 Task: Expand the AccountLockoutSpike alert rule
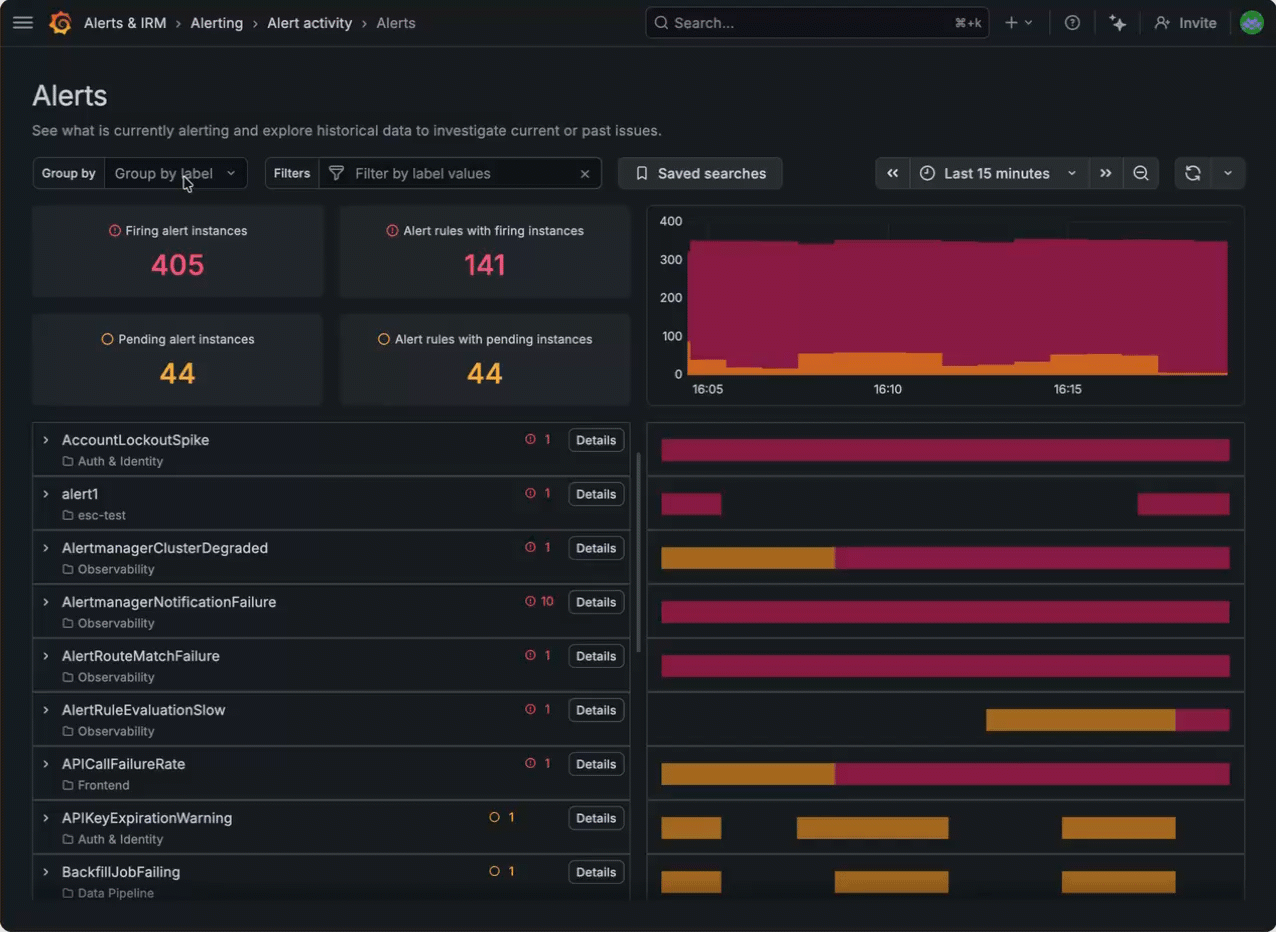45,440
